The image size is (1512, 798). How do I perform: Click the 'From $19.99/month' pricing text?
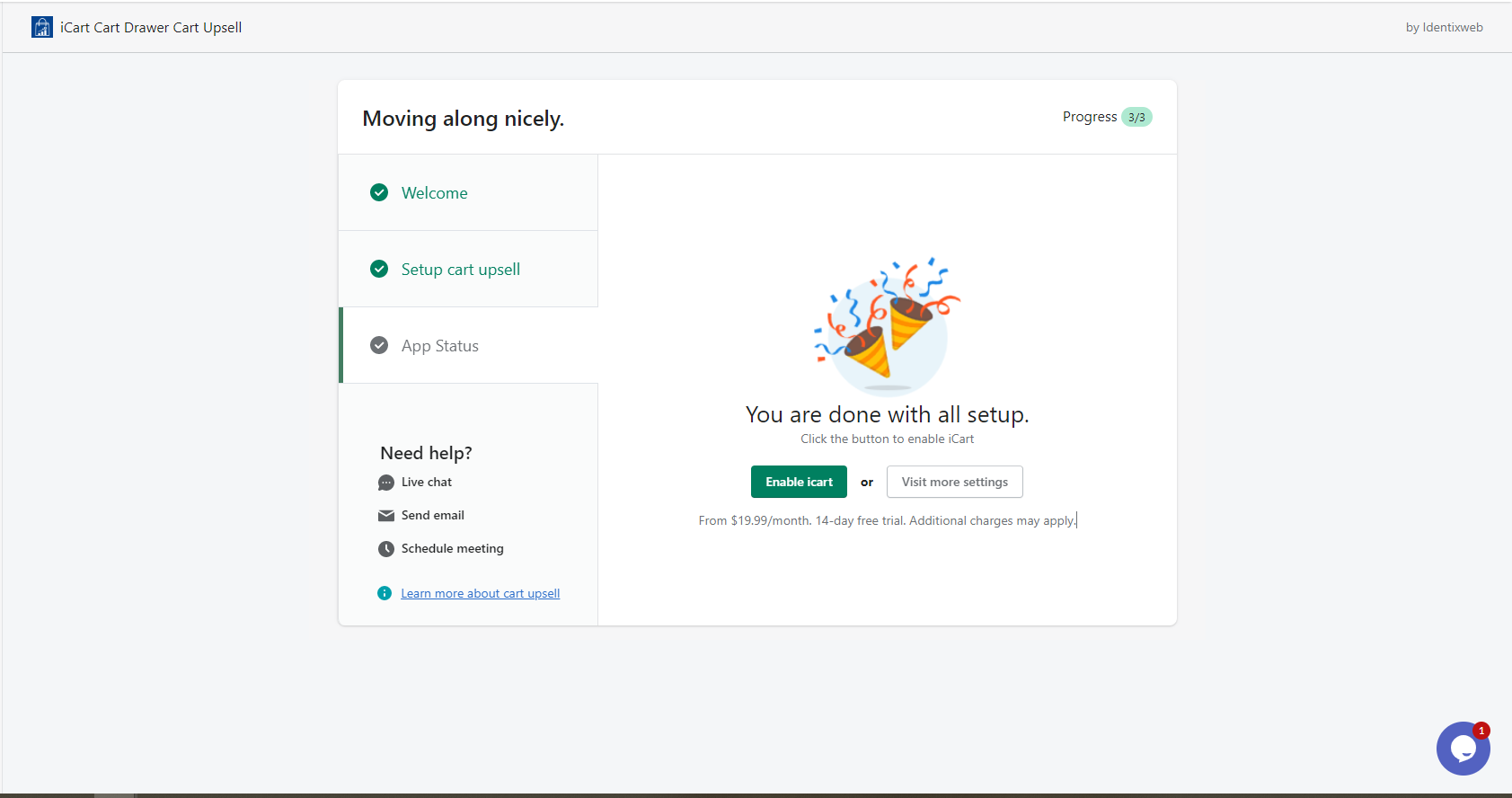(888, 520)
